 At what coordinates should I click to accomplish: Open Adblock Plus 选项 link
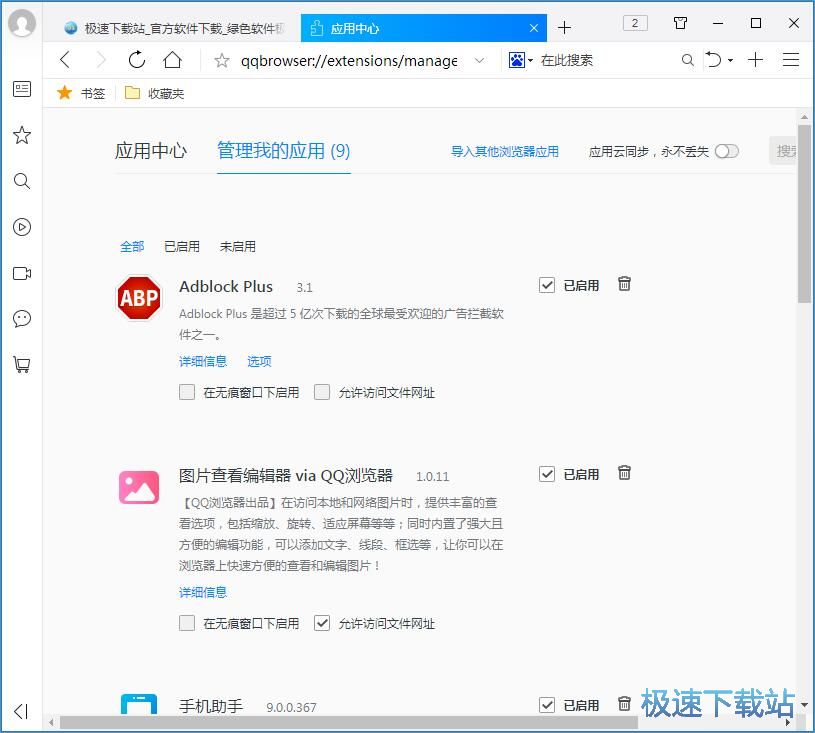pos(259,361)
